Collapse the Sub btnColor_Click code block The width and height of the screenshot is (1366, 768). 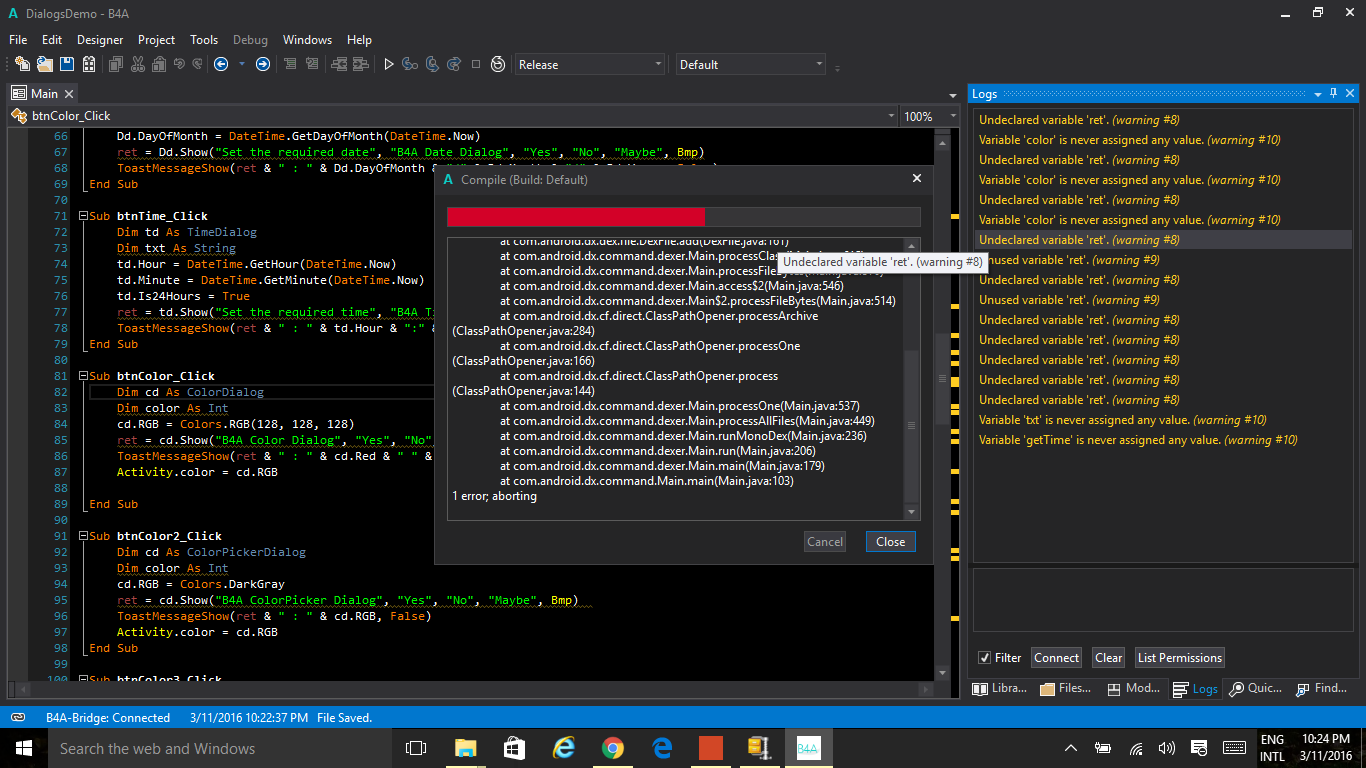click(82, 376)
